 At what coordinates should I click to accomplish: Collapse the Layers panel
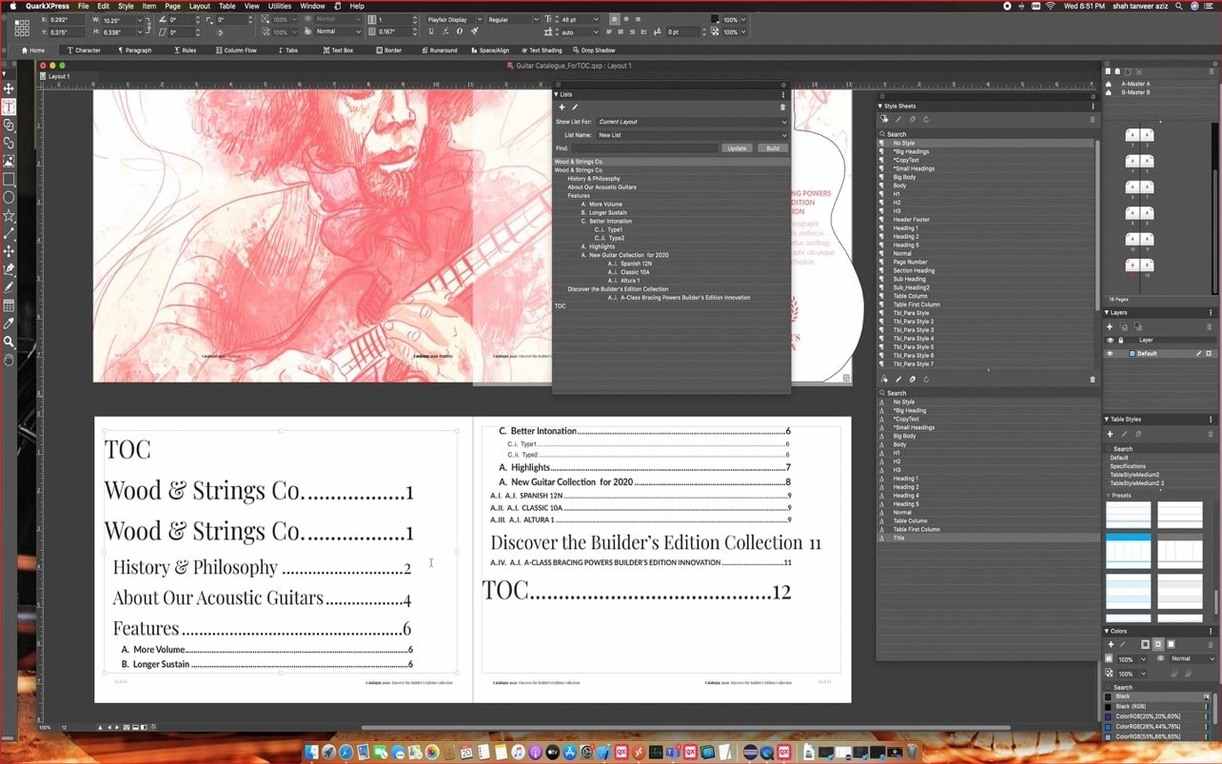1107,313
